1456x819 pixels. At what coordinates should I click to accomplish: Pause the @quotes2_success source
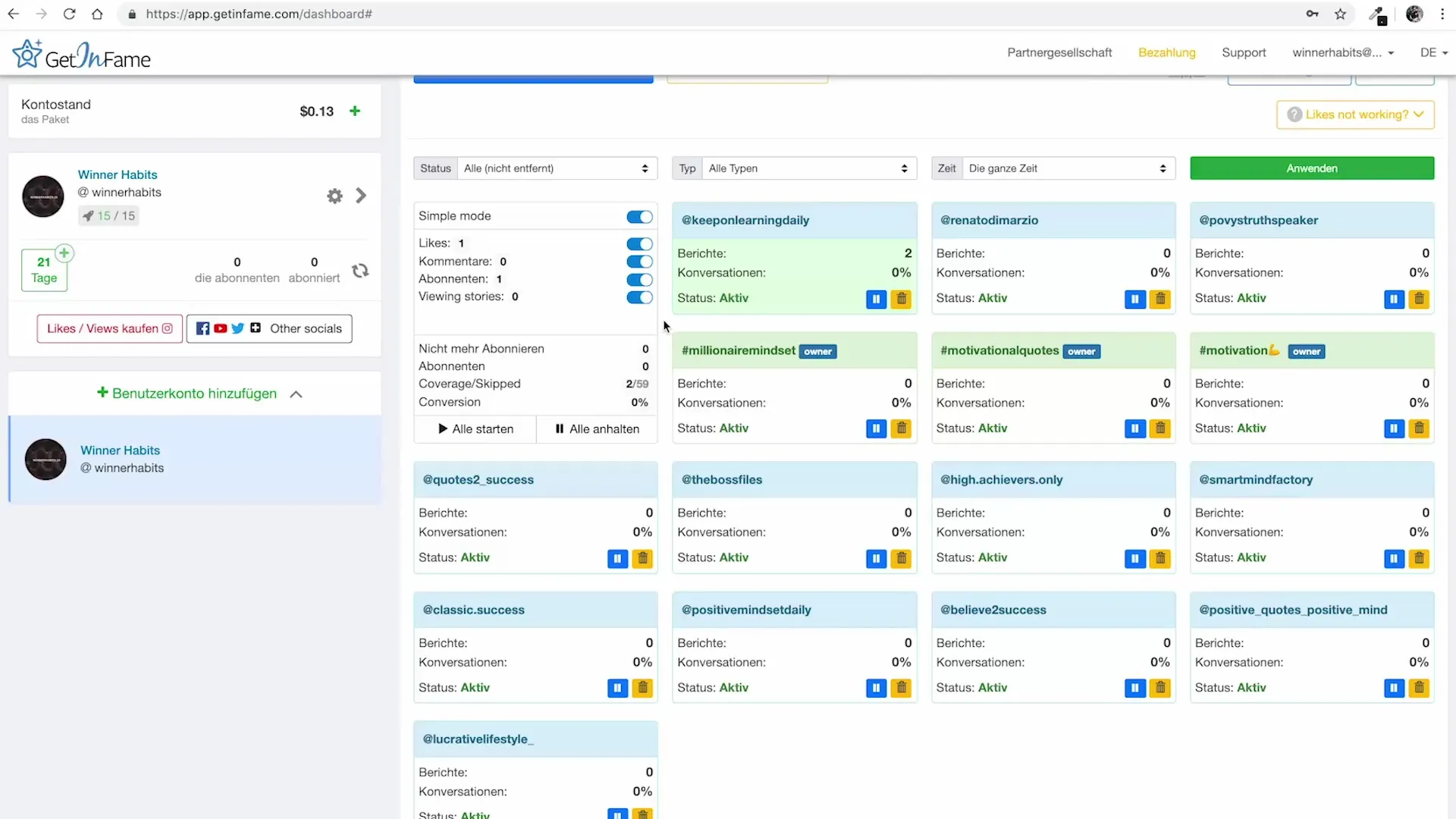pyautogui.click(x=617, y=558)
